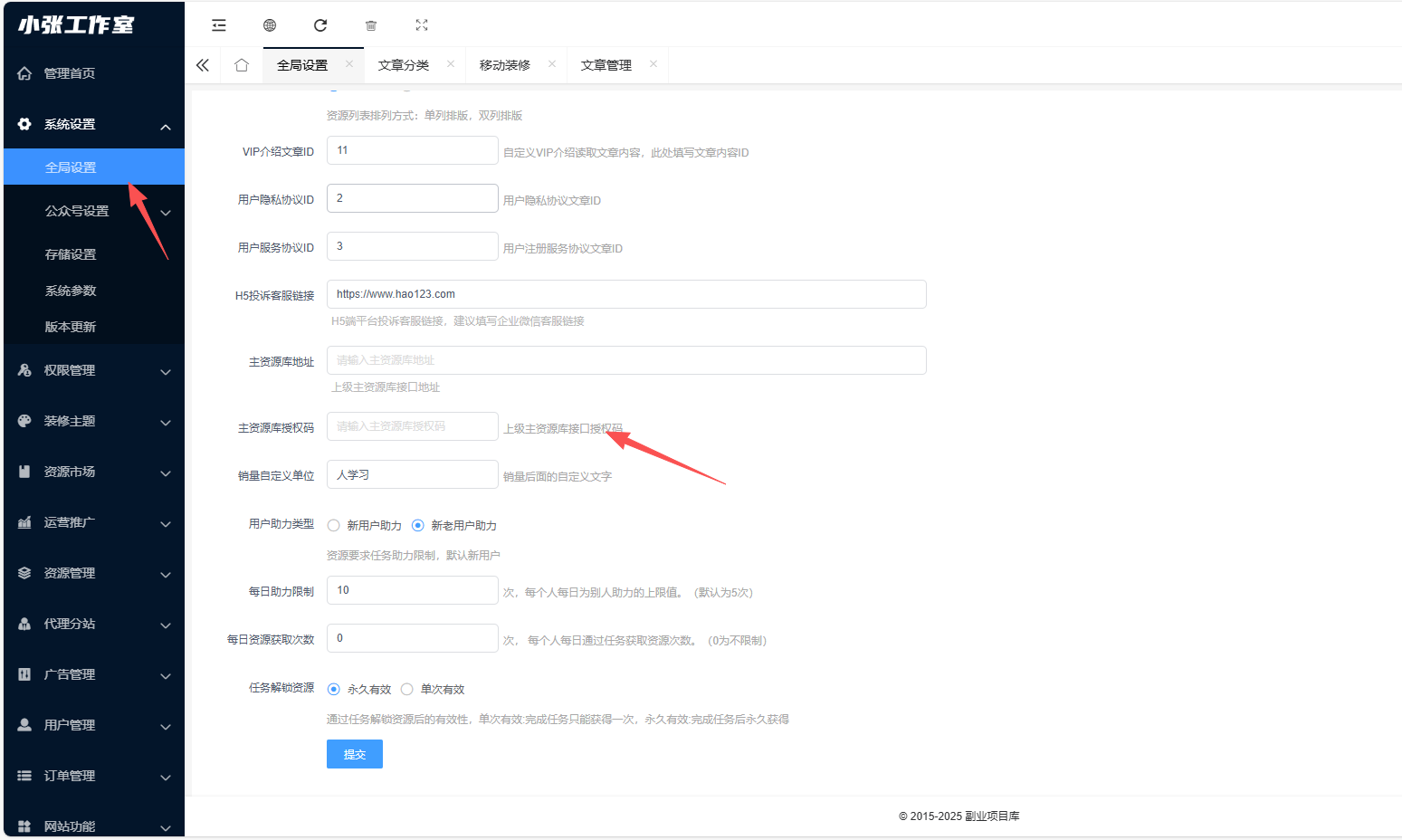Select 单次有效 for 任务解锁资源
The height and width of the screenshot is (840, 1402).
click(406, 688)
